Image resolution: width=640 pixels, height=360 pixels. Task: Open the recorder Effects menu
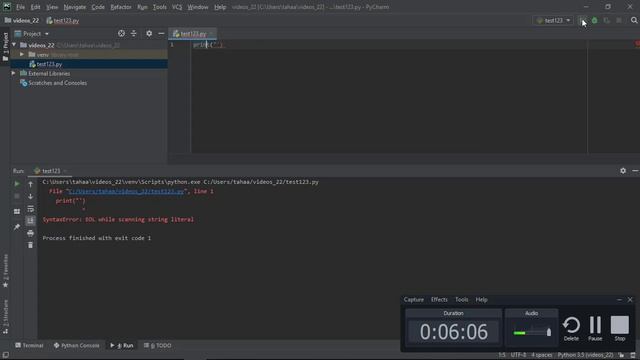439,300
